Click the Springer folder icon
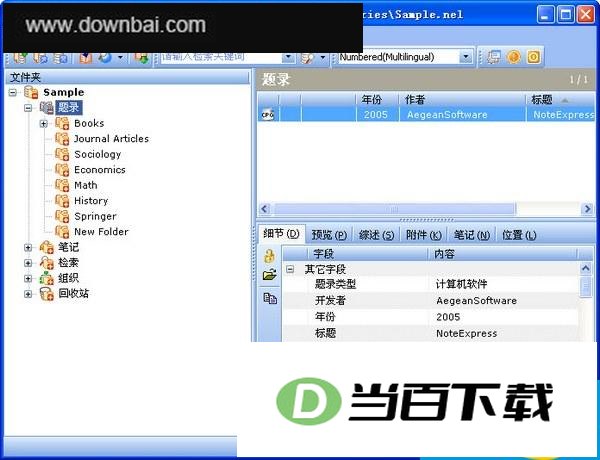600x460 pixels. point(62,216)
